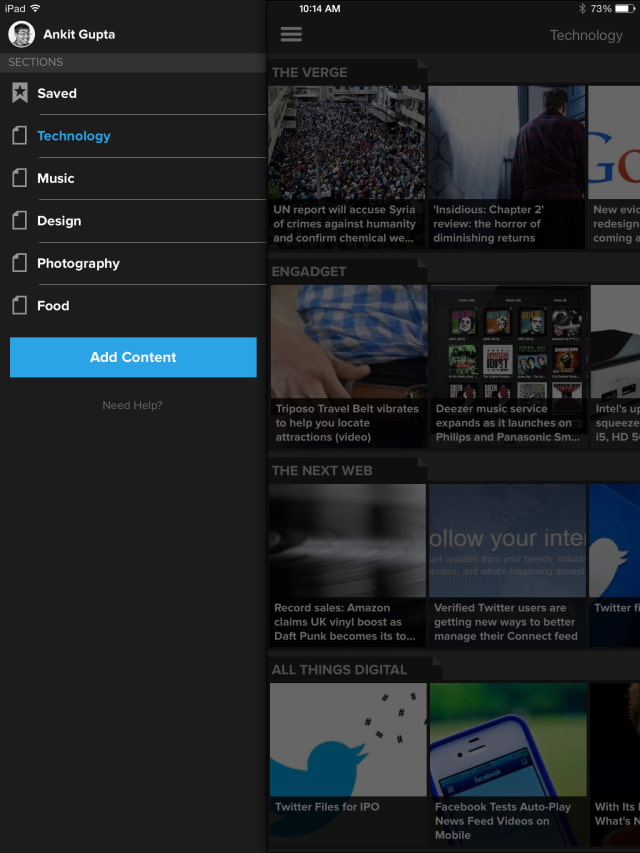
Task: Select the Technology section
Action: 133,135
